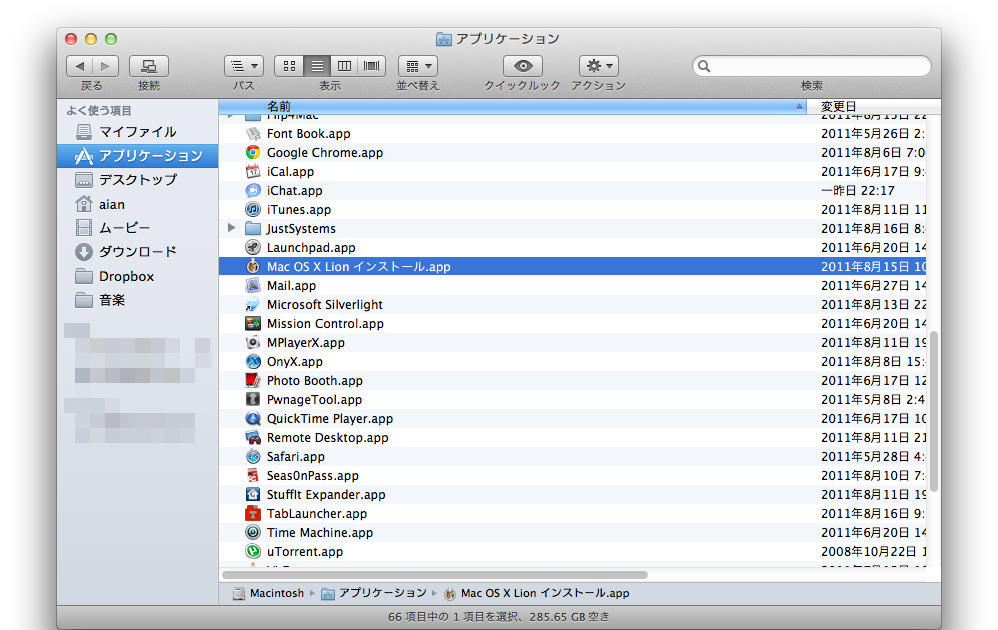Select the OnyX.app icon
Image resolution: width=998 pixels, height=630 pixels.
pos(253,361)
